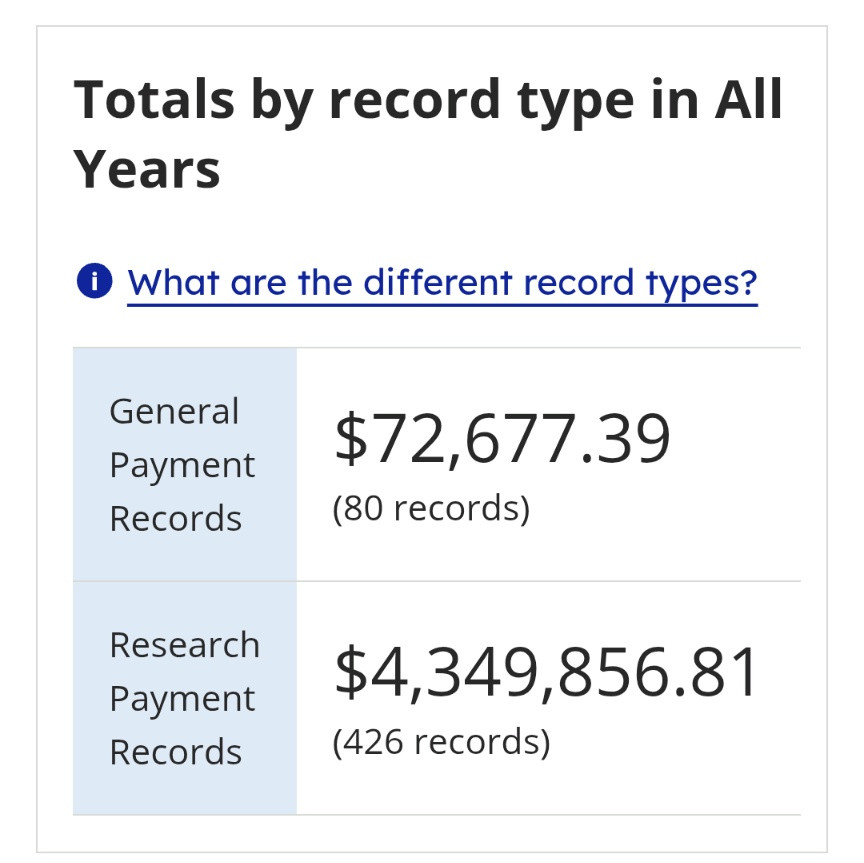Click the word 'Years' in the heading
Image resolution: width=864 pixels, height=863 pixels.
(x=147, y=170)
